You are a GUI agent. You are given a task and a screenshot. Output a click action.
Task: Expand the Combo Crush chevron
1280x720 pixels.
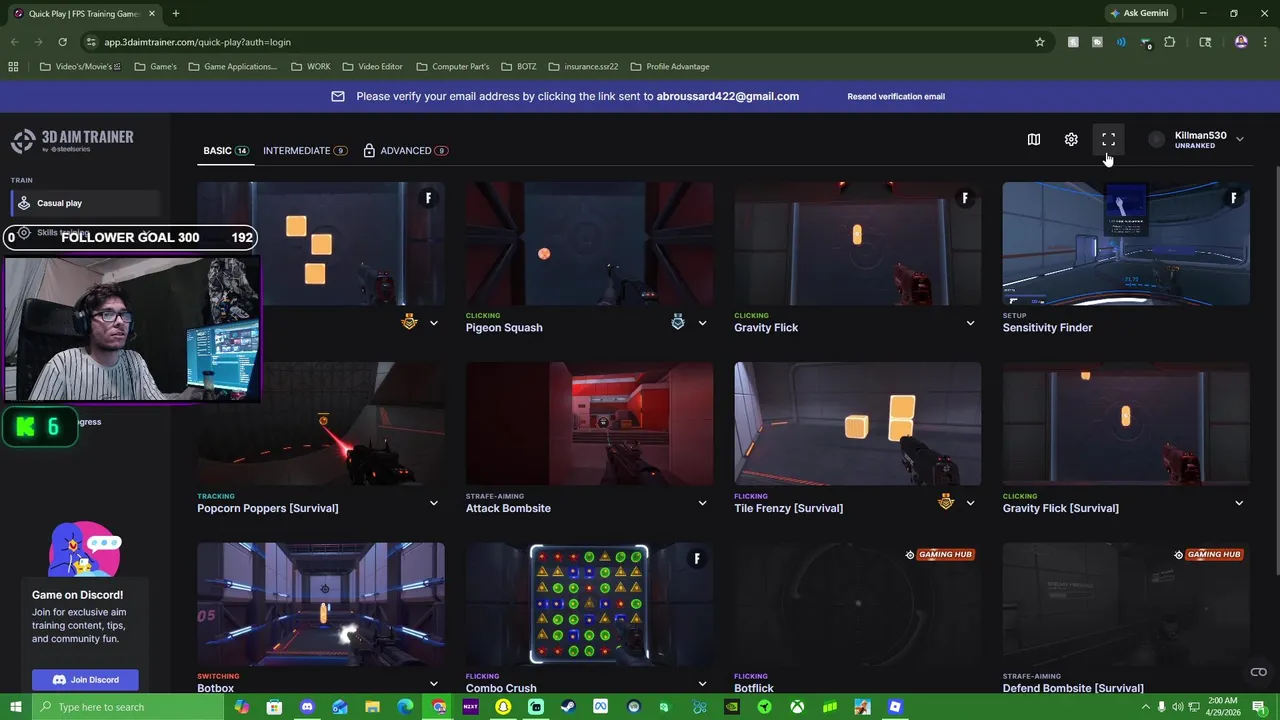702,684
